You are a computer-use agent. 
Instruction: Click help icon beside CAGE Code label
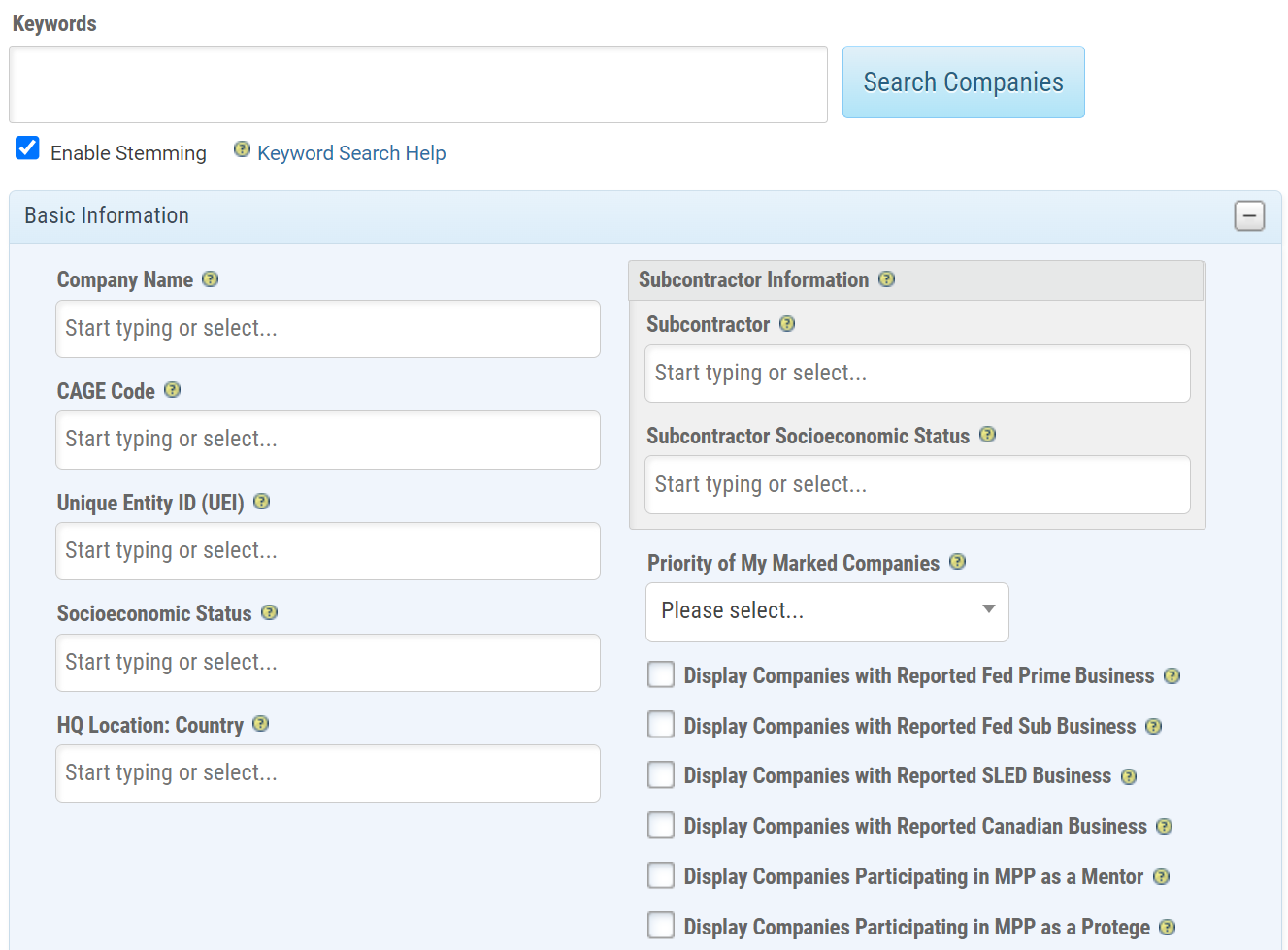pyautogui.click(x=172, y=390)
